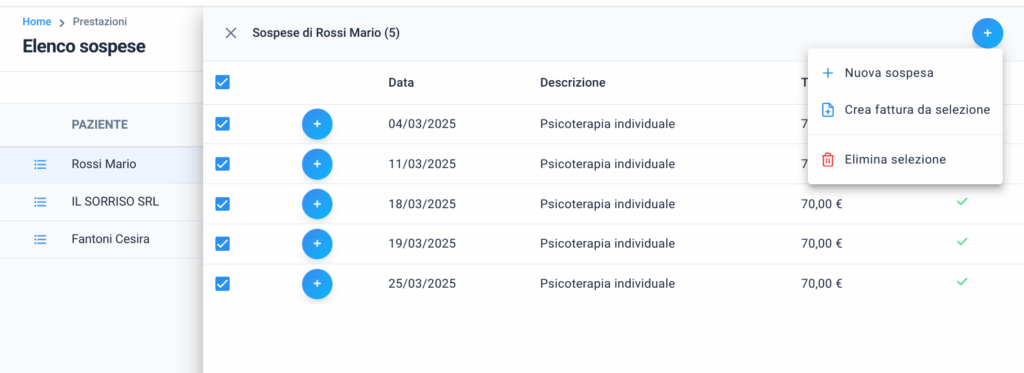Viewport: 1024px width, 373px height.
Task: Click the list icon beside Rossi Mario
Action: [40, 165]
